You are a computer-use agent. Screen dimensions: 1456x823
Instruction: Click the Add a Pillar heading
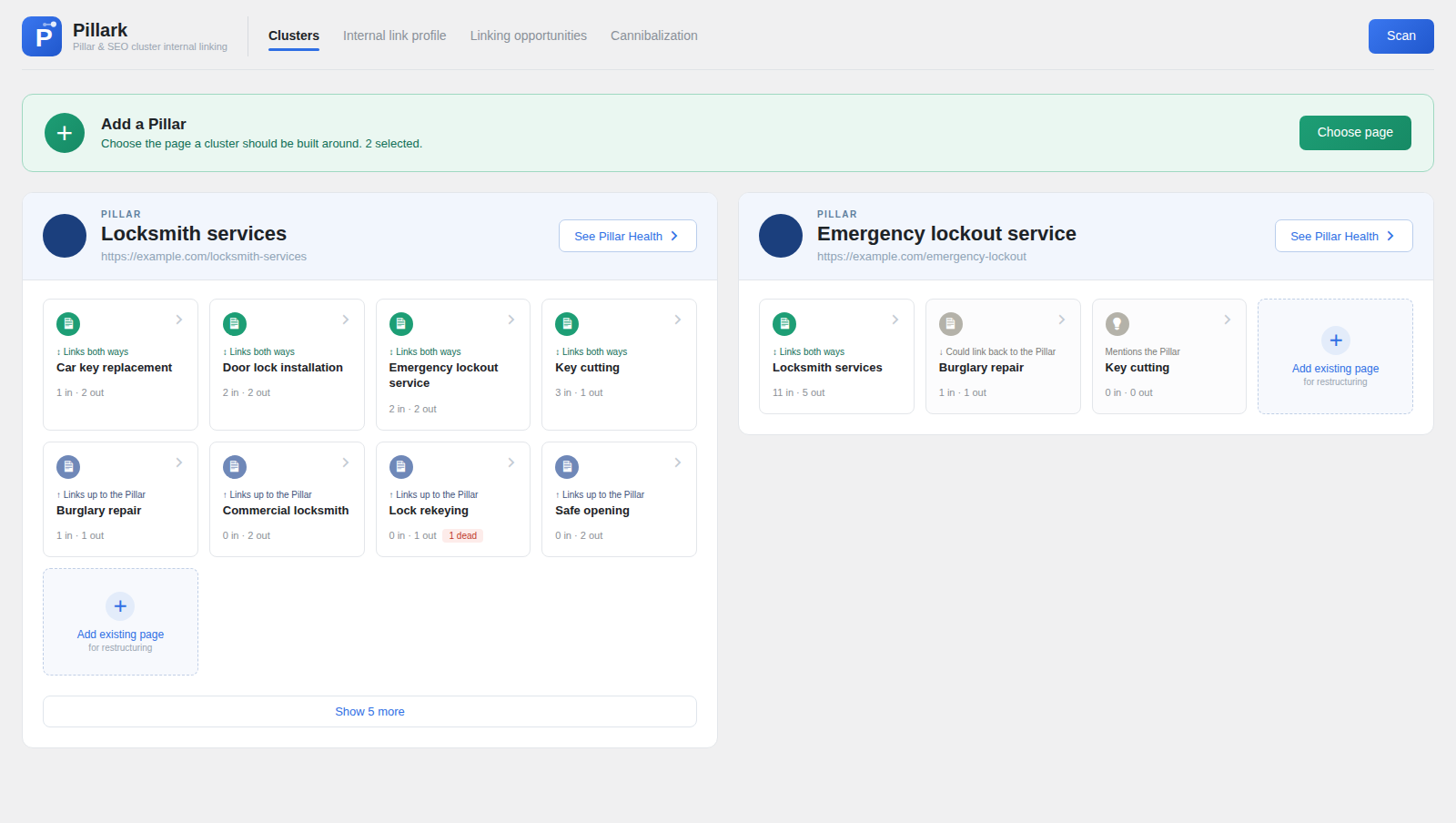point(144,125)
